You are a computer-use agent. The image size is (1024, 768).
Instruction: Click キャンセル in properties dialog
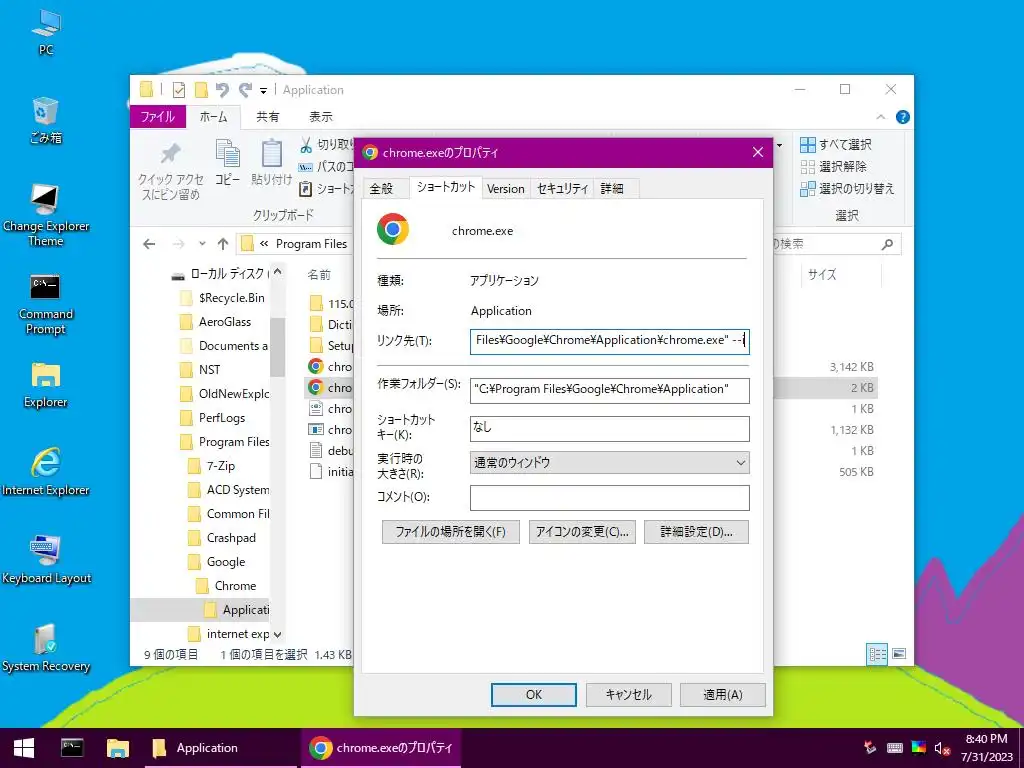628,695
